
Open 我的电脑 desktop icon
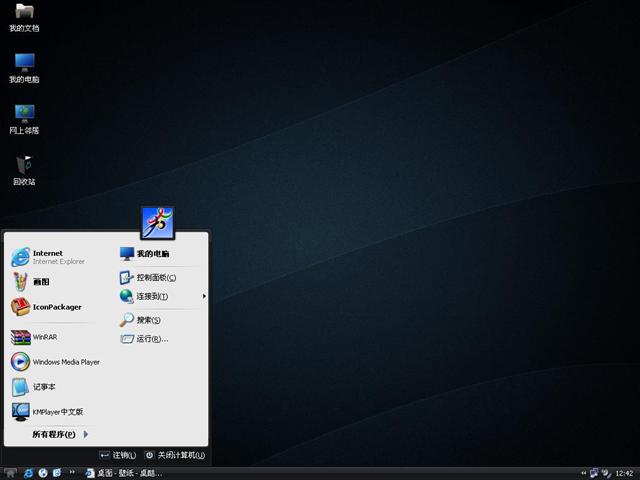click(x=24, y=66)
